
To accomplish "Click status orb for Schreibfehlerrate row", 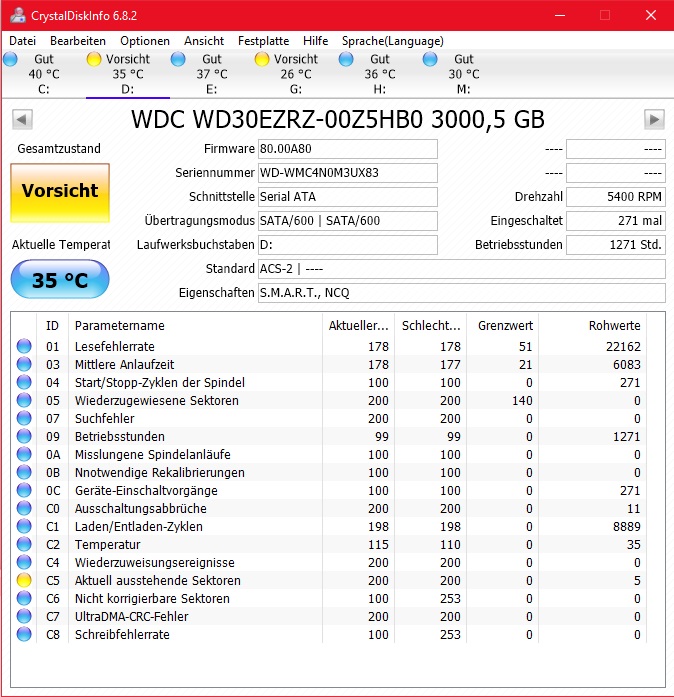I will 24,634.
